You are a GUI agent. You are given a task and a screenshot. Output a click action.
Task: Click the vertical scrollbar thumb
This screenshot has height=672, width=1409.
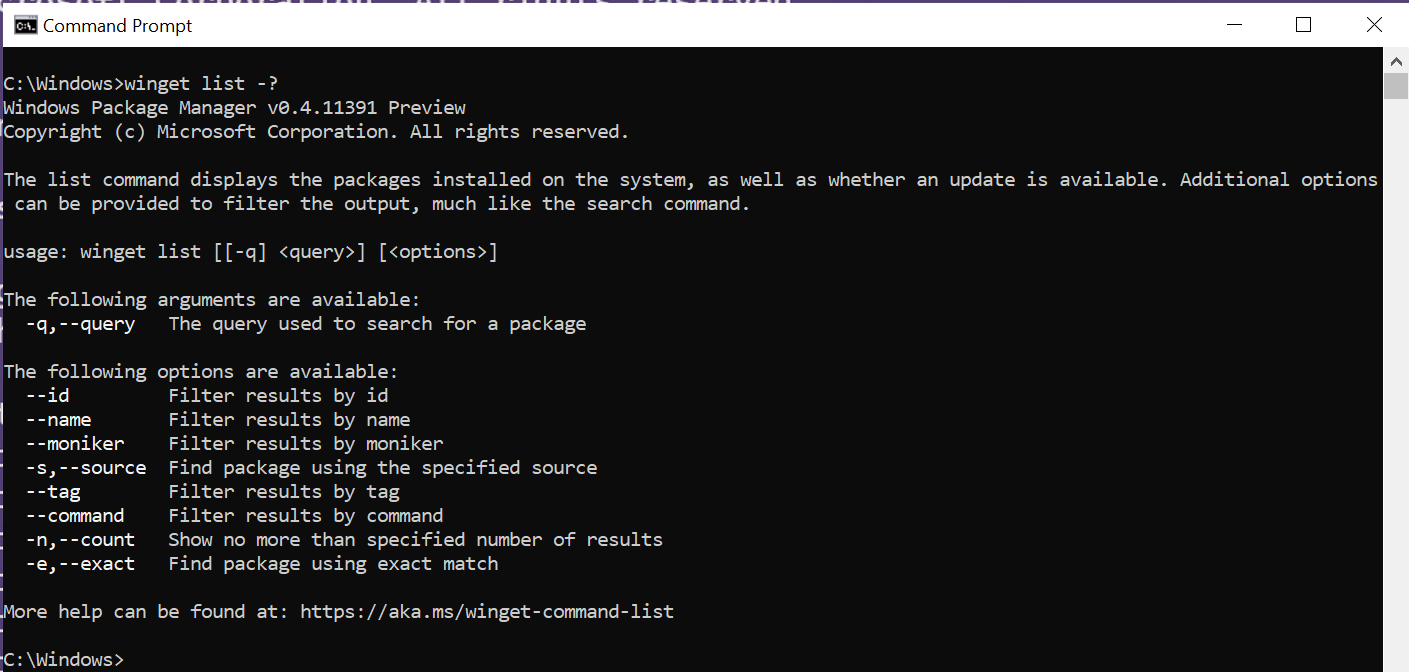pos(1396,85)
